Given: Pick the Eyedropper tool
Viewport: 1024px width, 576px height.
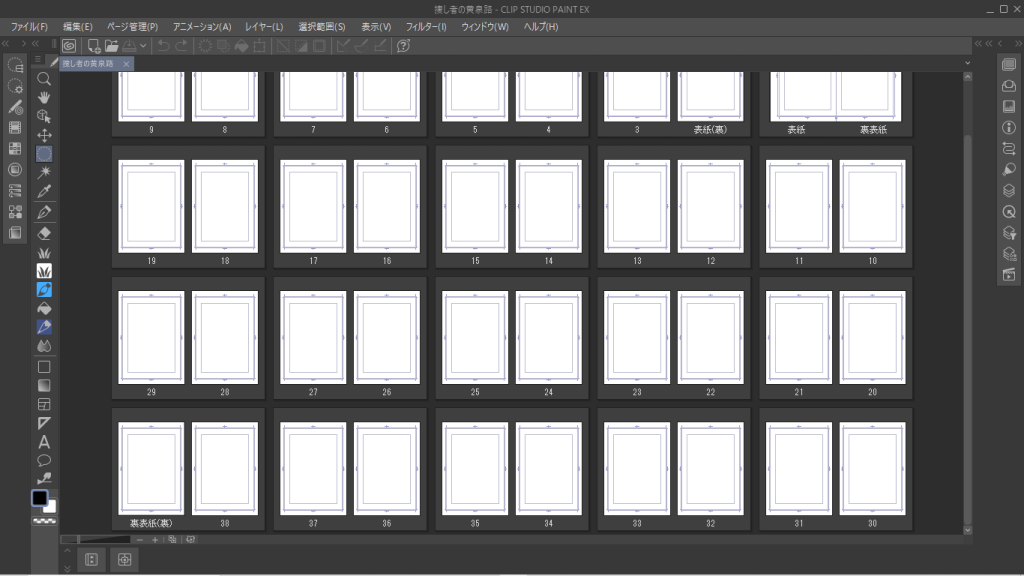Looking at the screenshot, I should 44,191.
